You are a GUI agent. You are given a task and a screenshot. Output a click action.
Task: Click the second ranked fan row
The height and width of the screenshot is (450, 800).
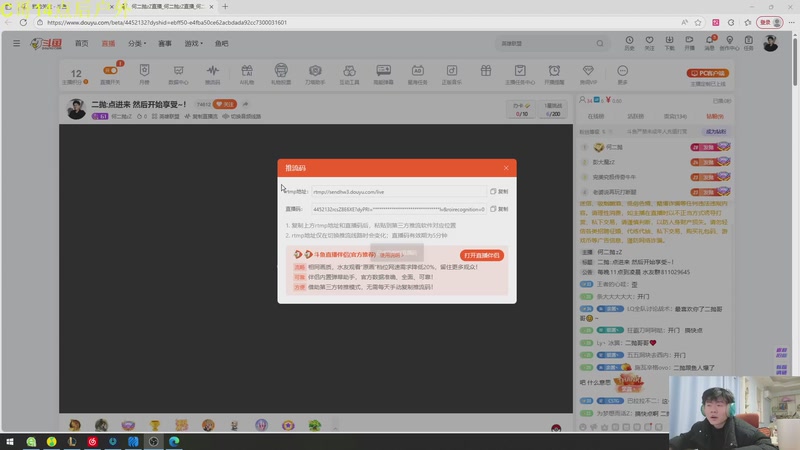tap(655, 162)
